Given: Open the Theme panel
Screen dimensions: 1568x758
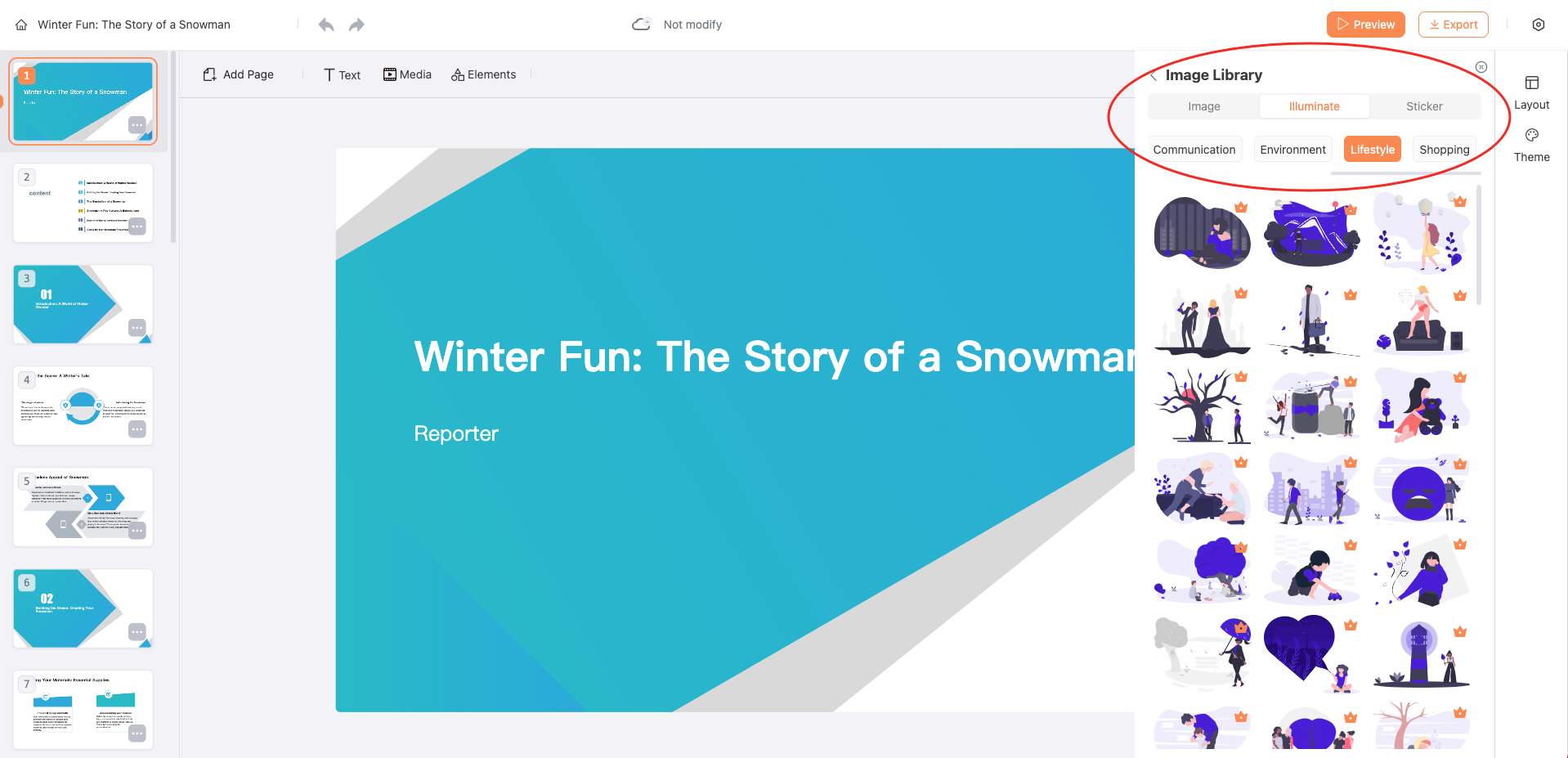Looking at the screenshot, I should pyautogui.click(x=1530, y=144).
